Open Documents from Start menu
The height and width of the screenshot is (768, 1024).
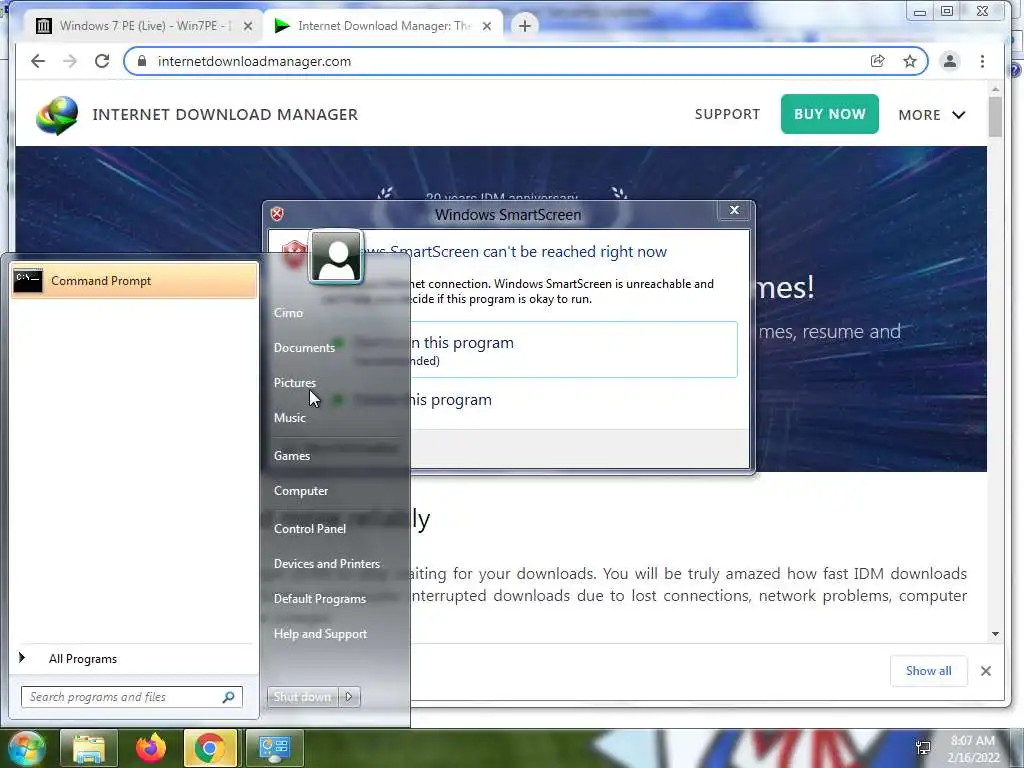click(x=304, y=347)
